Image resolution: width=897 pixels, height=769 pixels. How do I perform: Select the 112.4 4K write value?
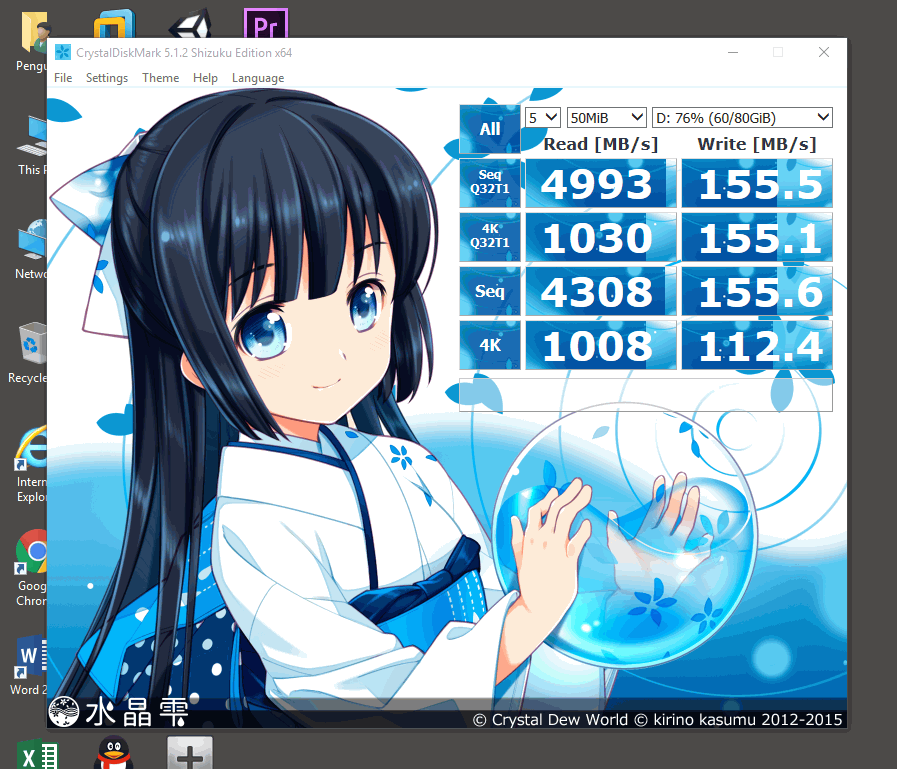757,345
